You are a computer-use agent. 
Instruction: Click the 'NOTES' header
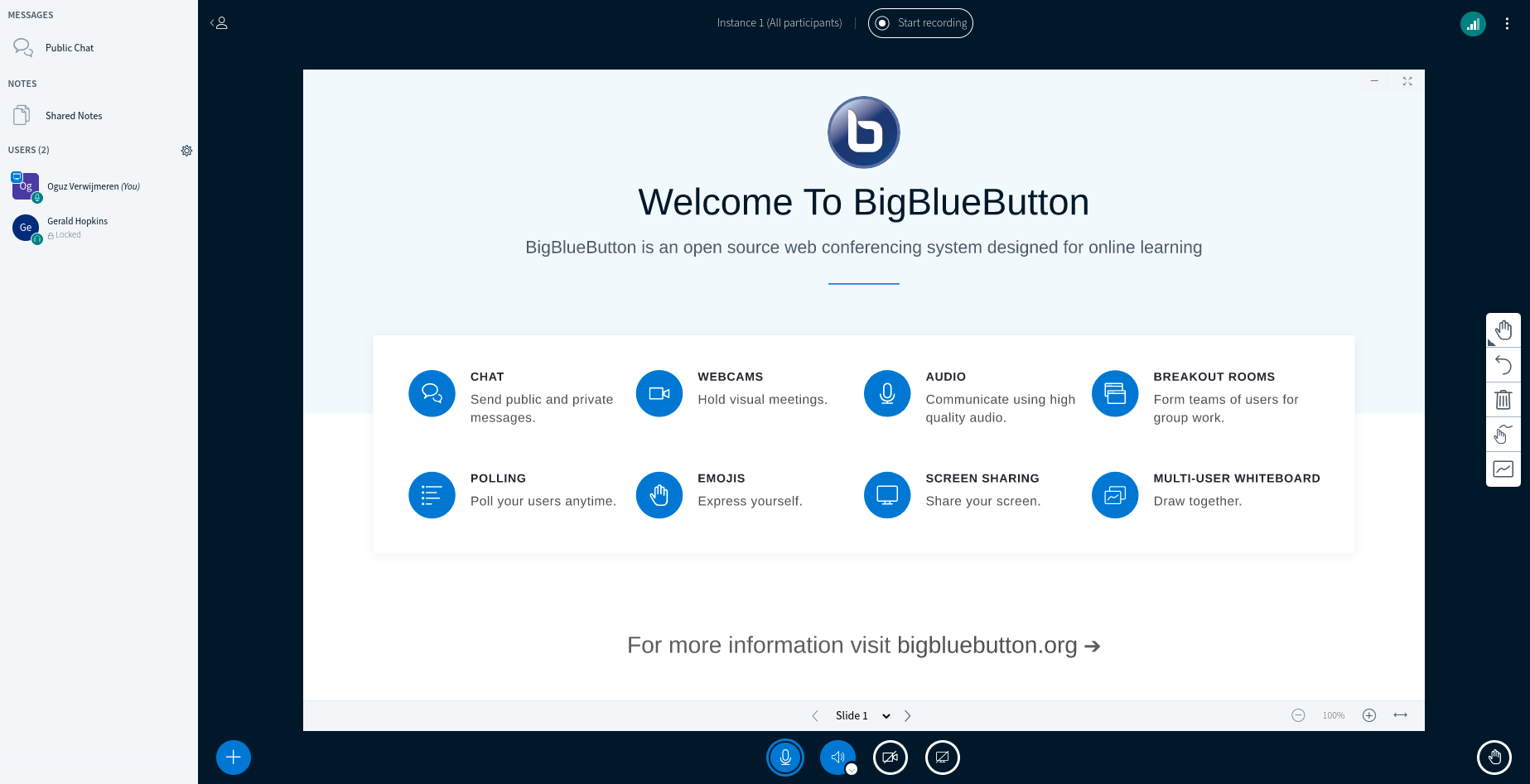22,84
